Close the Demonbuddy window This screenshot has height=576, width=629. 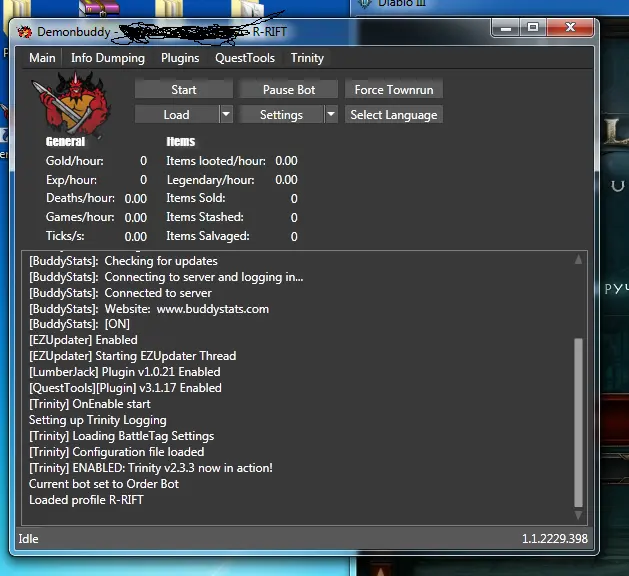coord(570,28)
